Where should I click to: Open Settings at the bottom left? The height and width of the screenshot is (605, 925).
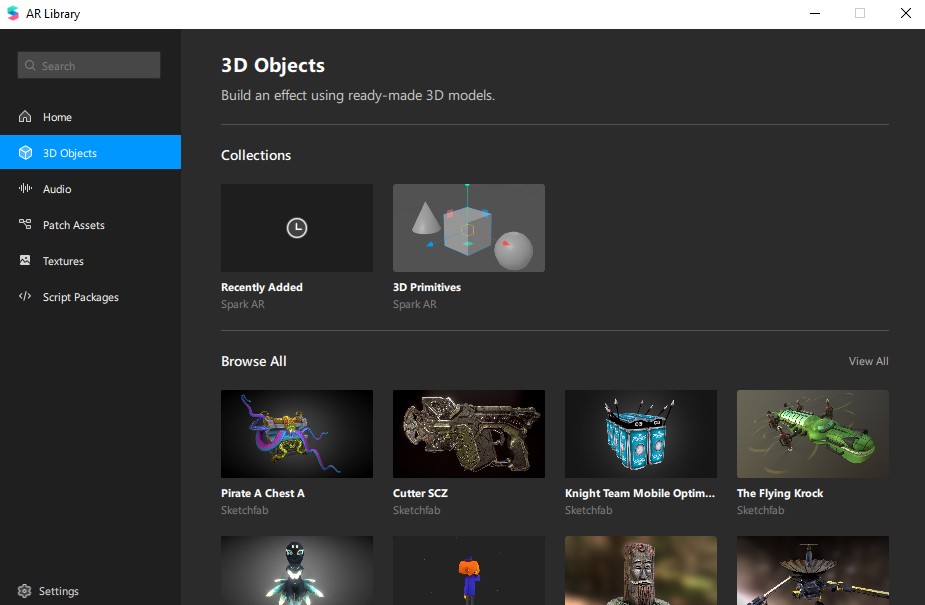(58, 591)
